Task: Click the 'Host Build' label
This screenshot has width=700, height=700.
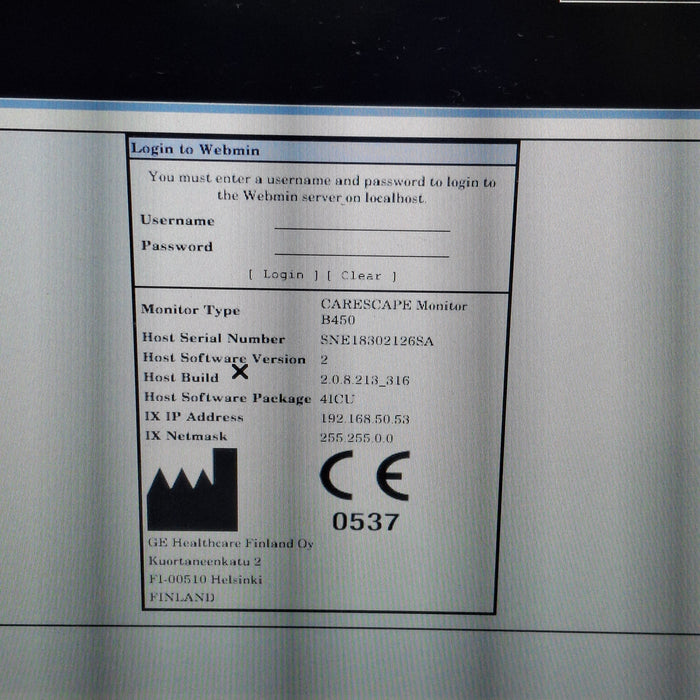Action: click(181, 377)
